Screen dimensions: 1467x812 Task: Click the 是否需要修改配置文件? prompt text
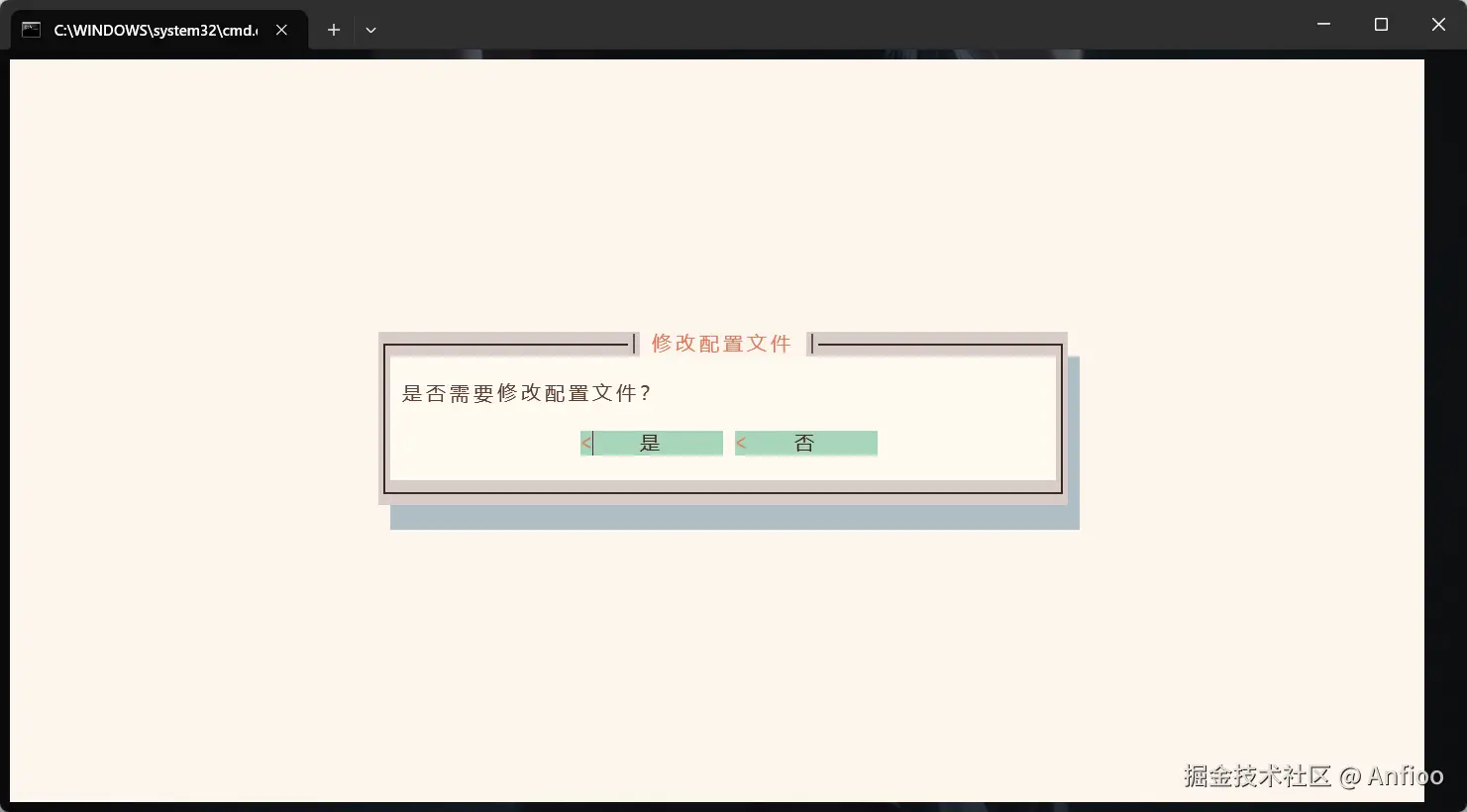[526, 393]
